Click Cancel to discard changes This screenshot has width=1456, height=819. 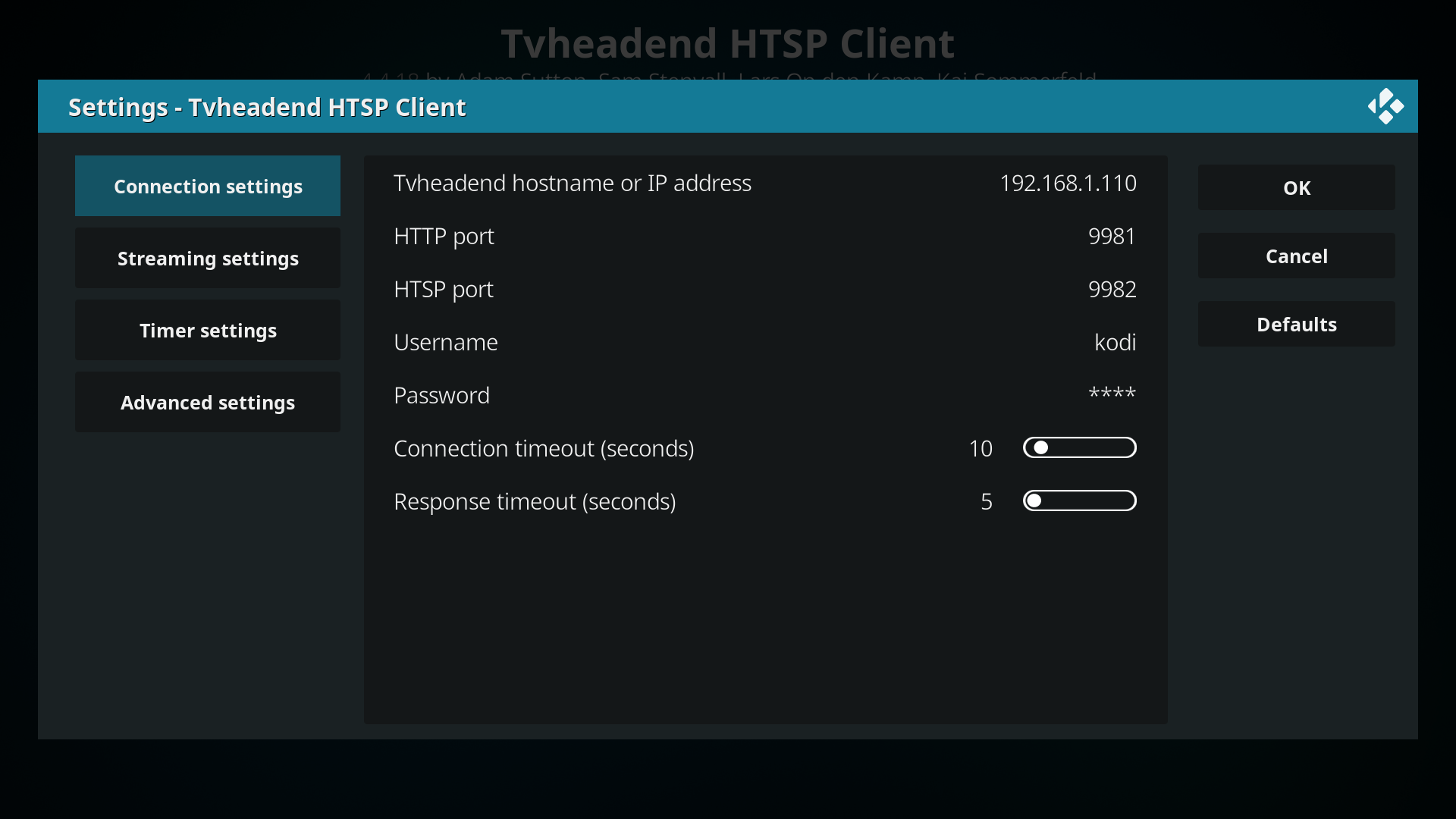(x=1297, y=256)
